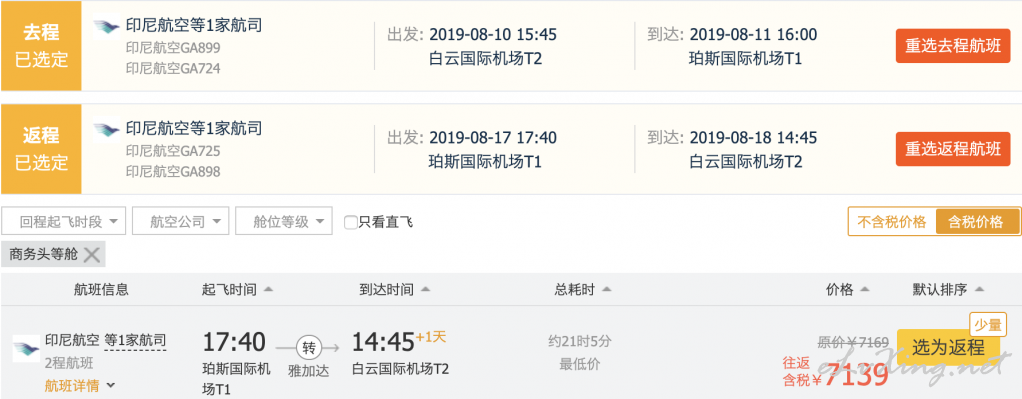Switch to 不含税价格 display
Screen dimensions: 1022x399
click(x=892, y=222)
